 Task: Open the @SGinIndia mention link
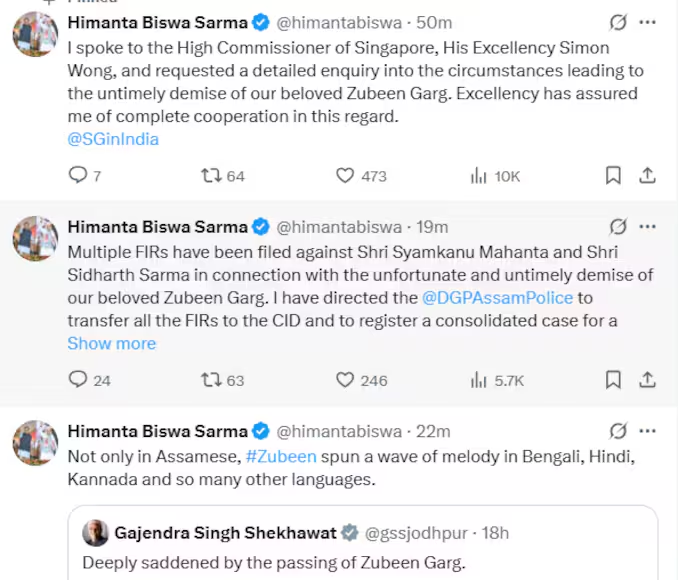[x=113, y=139]
